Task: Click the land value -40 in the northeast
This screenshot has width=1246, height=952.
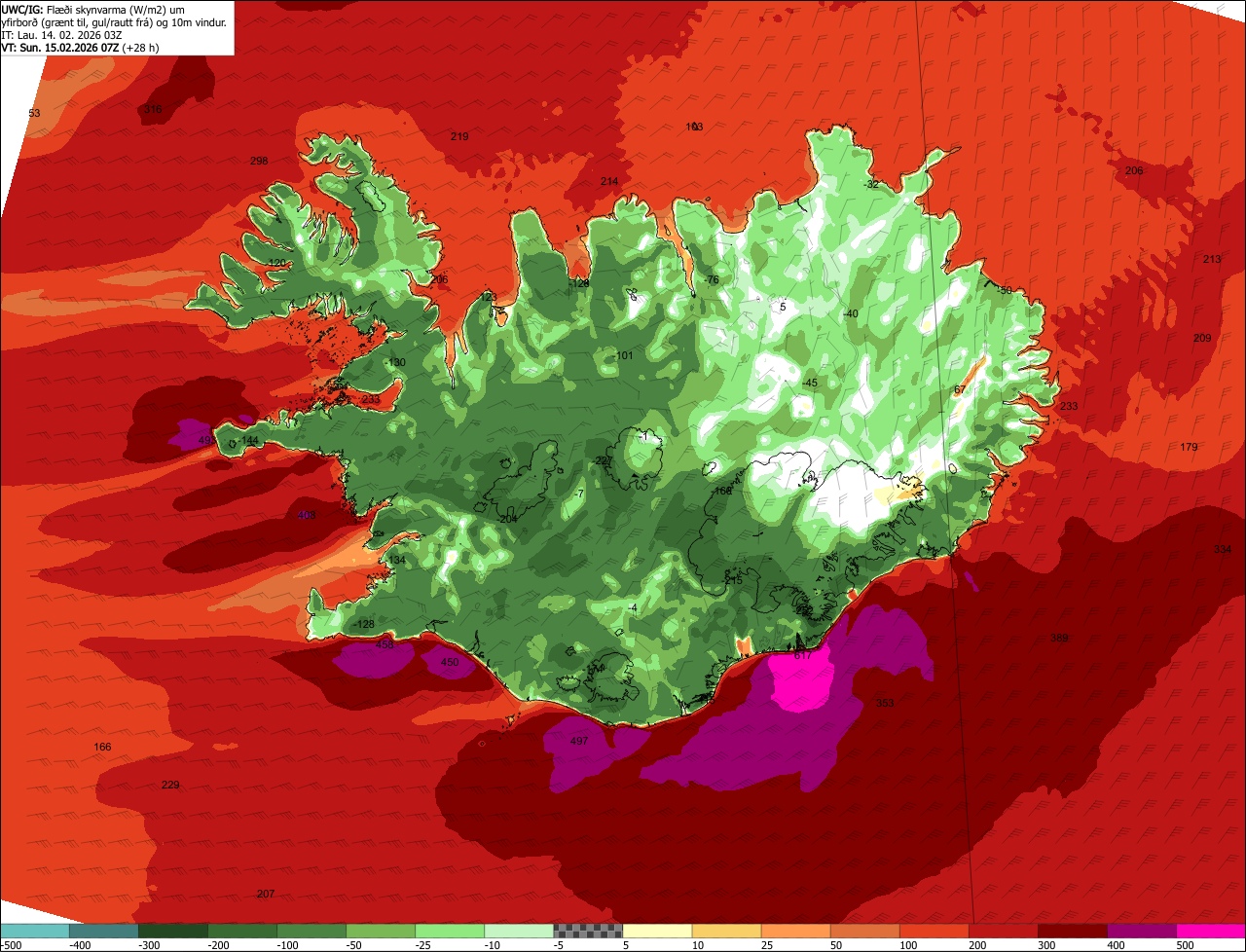Action: pyautogui.click(x=850, y=313)
